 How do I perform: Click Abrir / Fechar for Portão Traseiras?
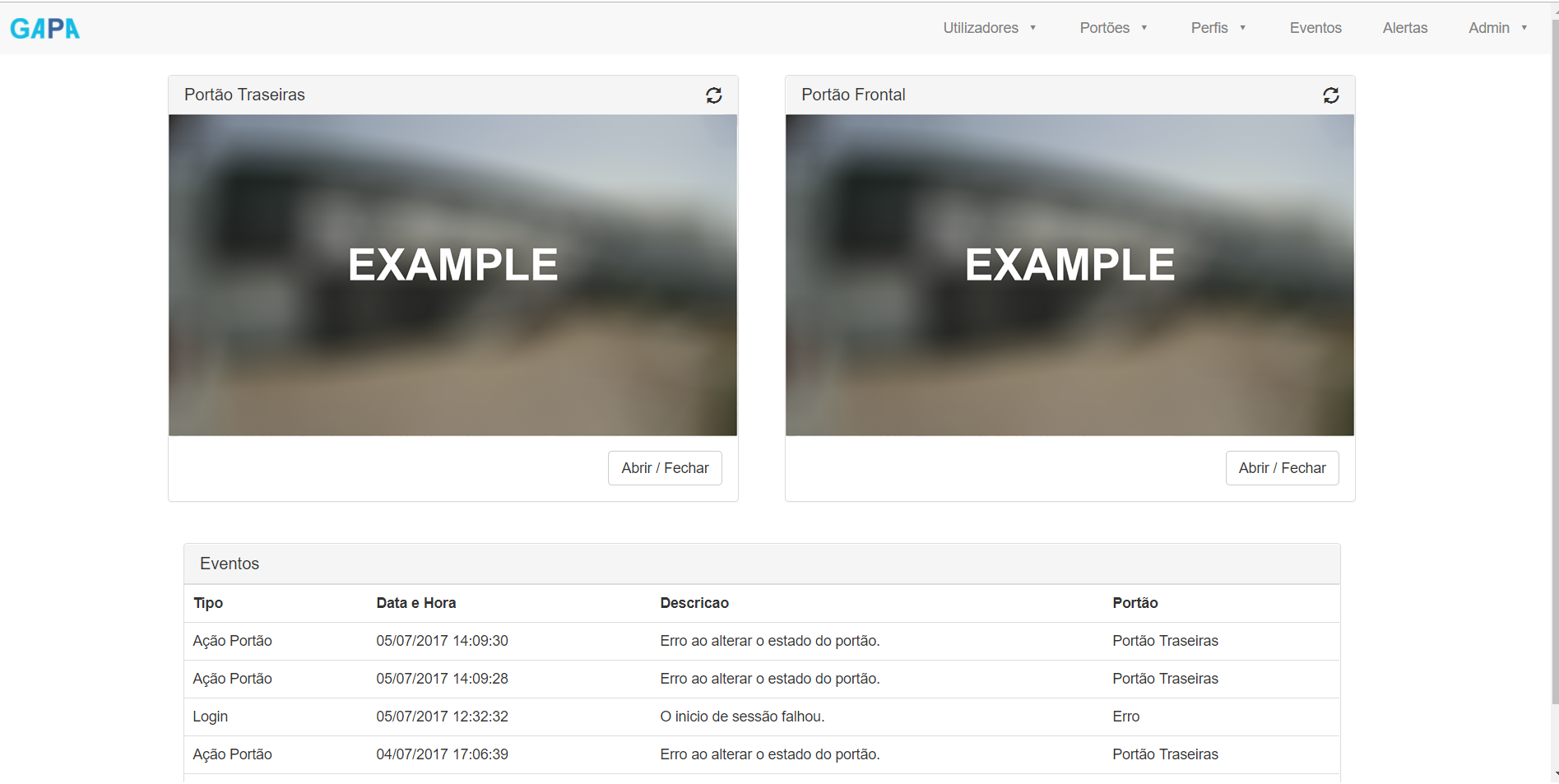click(x=665, y=468)
